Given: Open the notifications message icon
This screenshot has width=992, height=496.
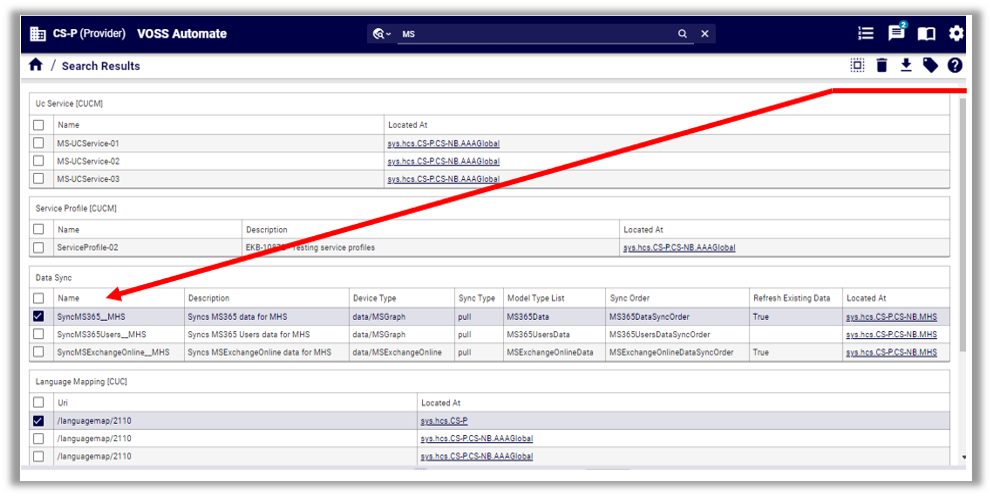Looking at the screenshot, I should (x=896, y=34).
